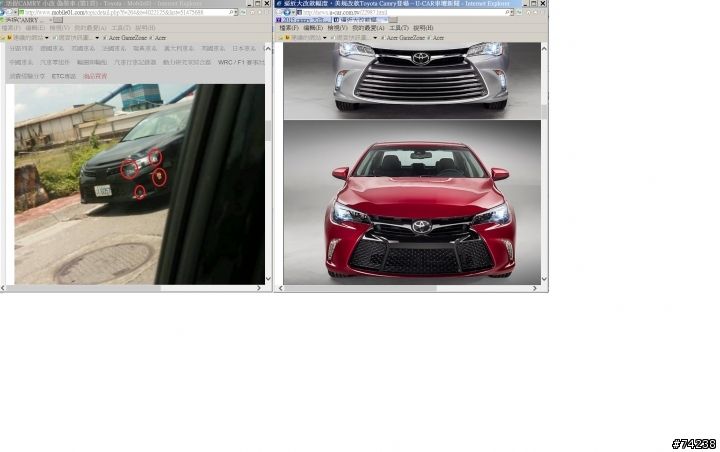Click silver Camry grille image

[412, 80]
